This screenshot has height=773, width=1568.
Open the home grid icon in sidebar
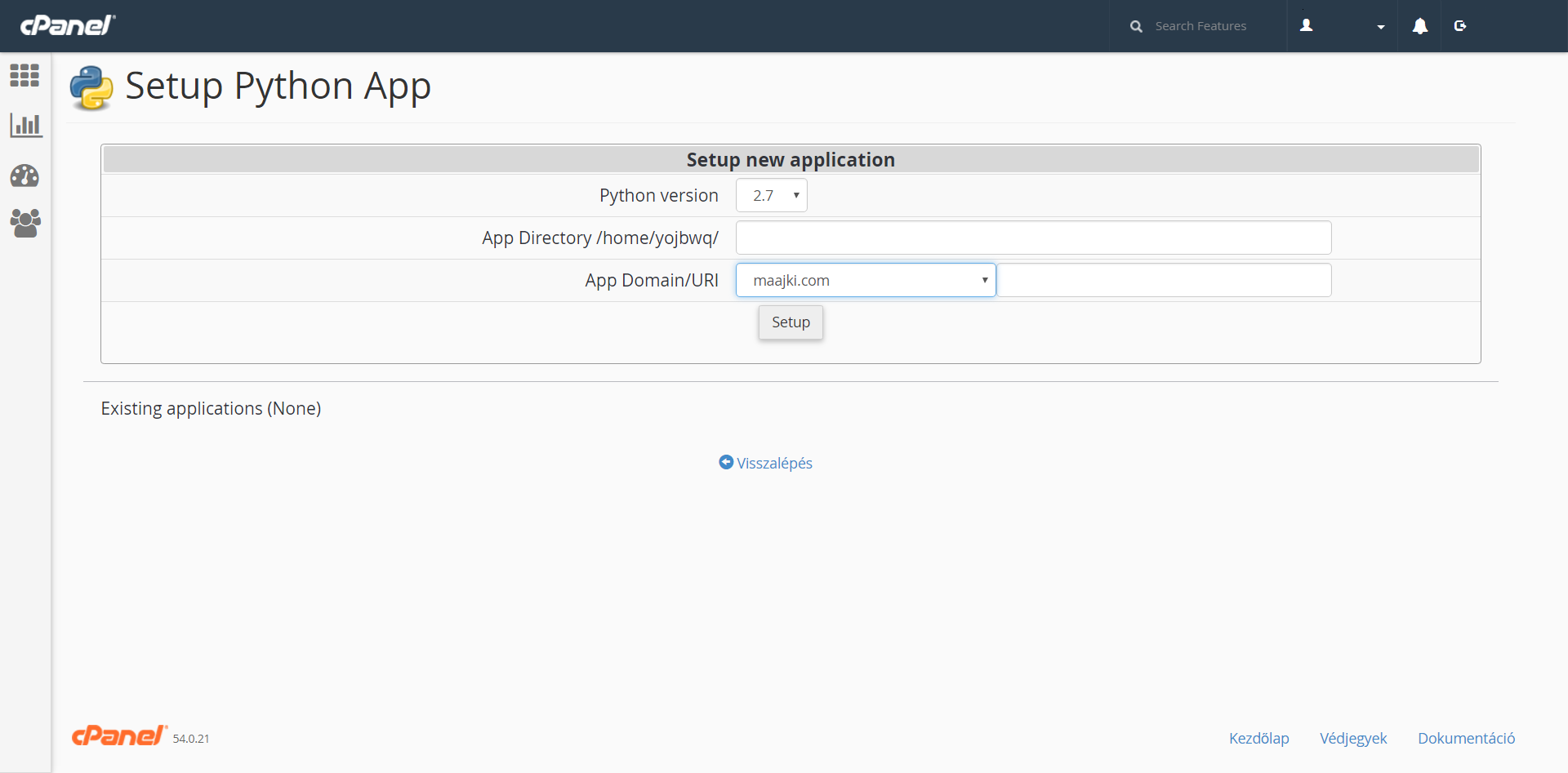[24, 75]
